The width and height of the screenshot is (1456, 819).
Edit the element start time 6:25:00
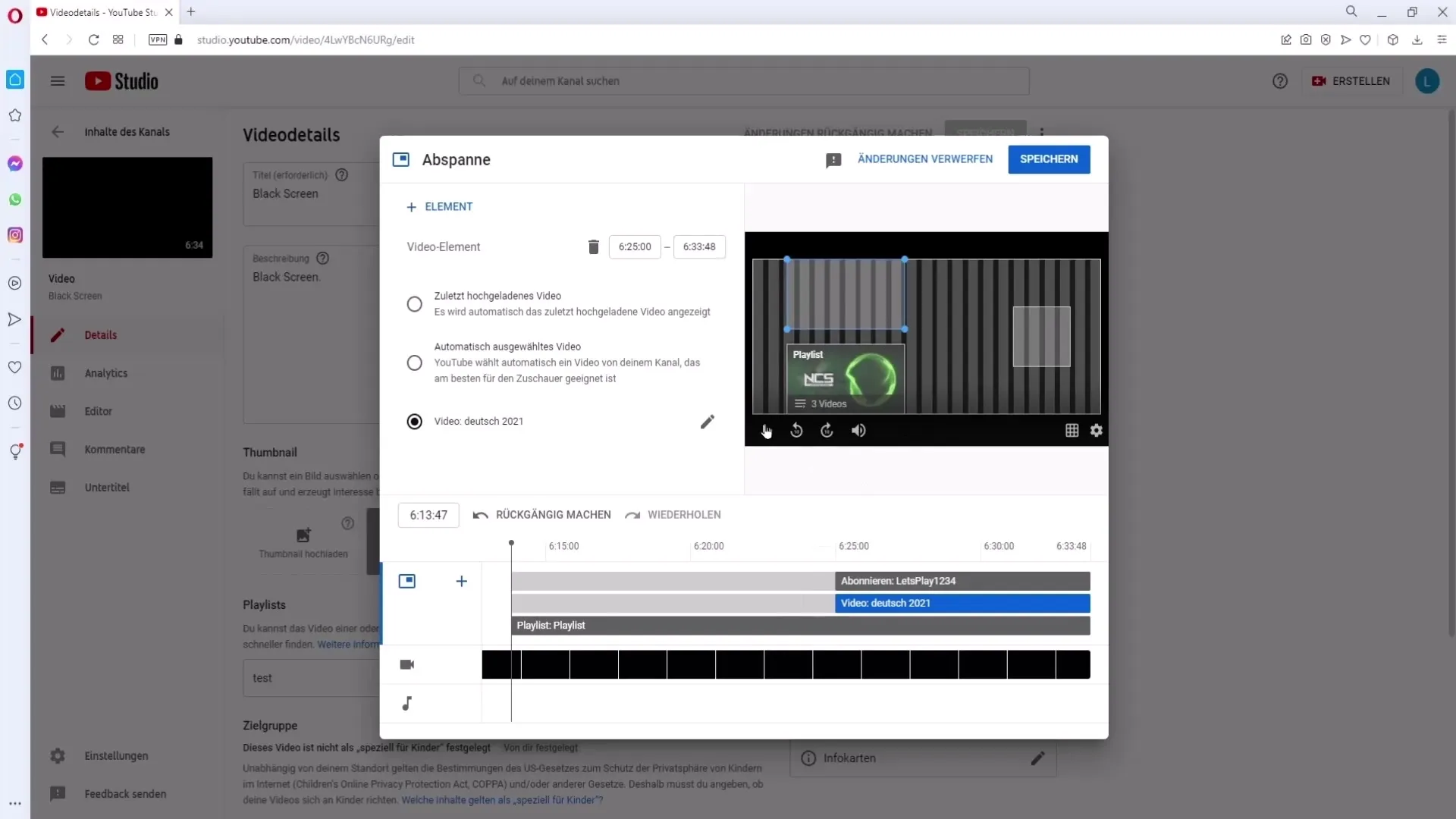coord(635,246)
